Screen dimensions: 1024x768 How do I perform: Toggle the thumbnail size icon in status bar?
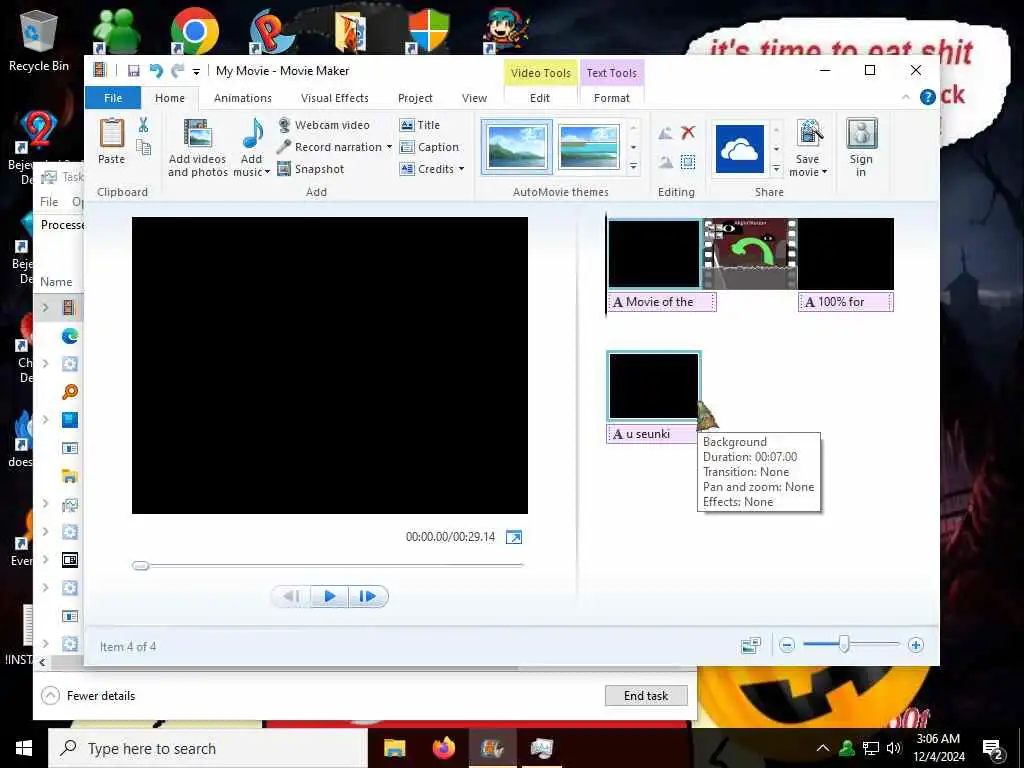(751, 645)
